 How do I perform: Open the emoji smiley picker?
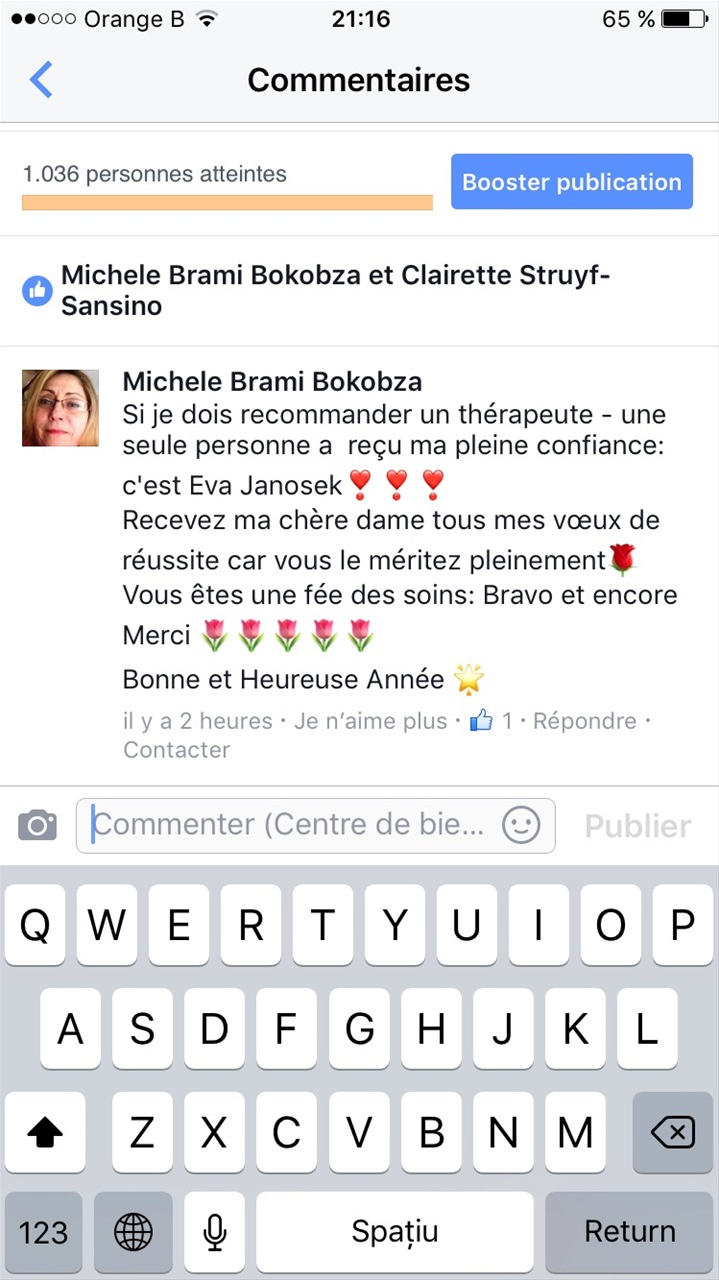[521, 825]
